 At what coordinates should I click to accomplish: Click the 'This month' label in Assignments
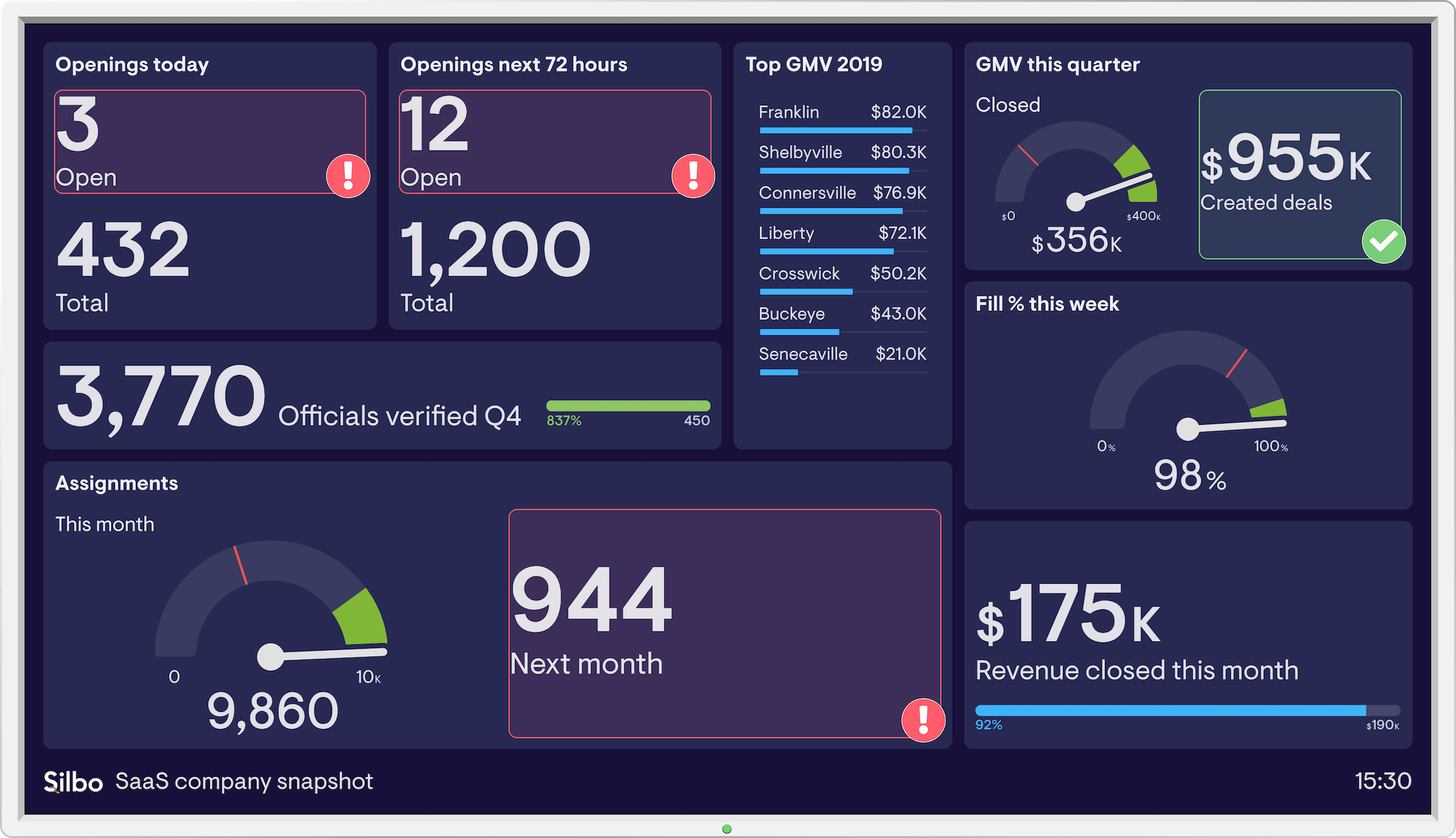point(105,525)
